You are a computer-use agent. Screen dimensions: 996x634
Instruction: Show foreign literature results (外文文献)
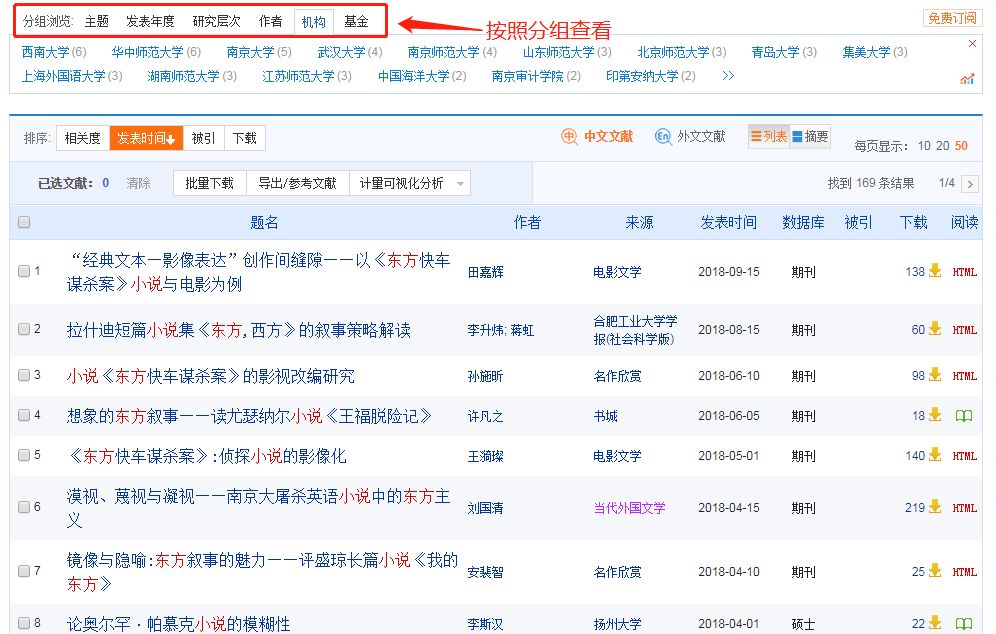(x=690, y=137)
